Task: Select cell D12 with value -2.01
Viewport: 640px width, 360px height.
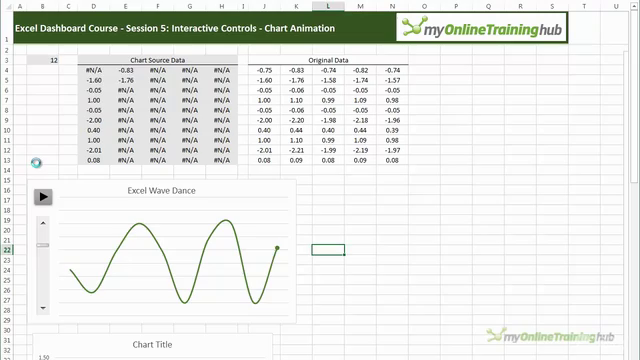Action: pyautogui.click(x=93, y=150)
